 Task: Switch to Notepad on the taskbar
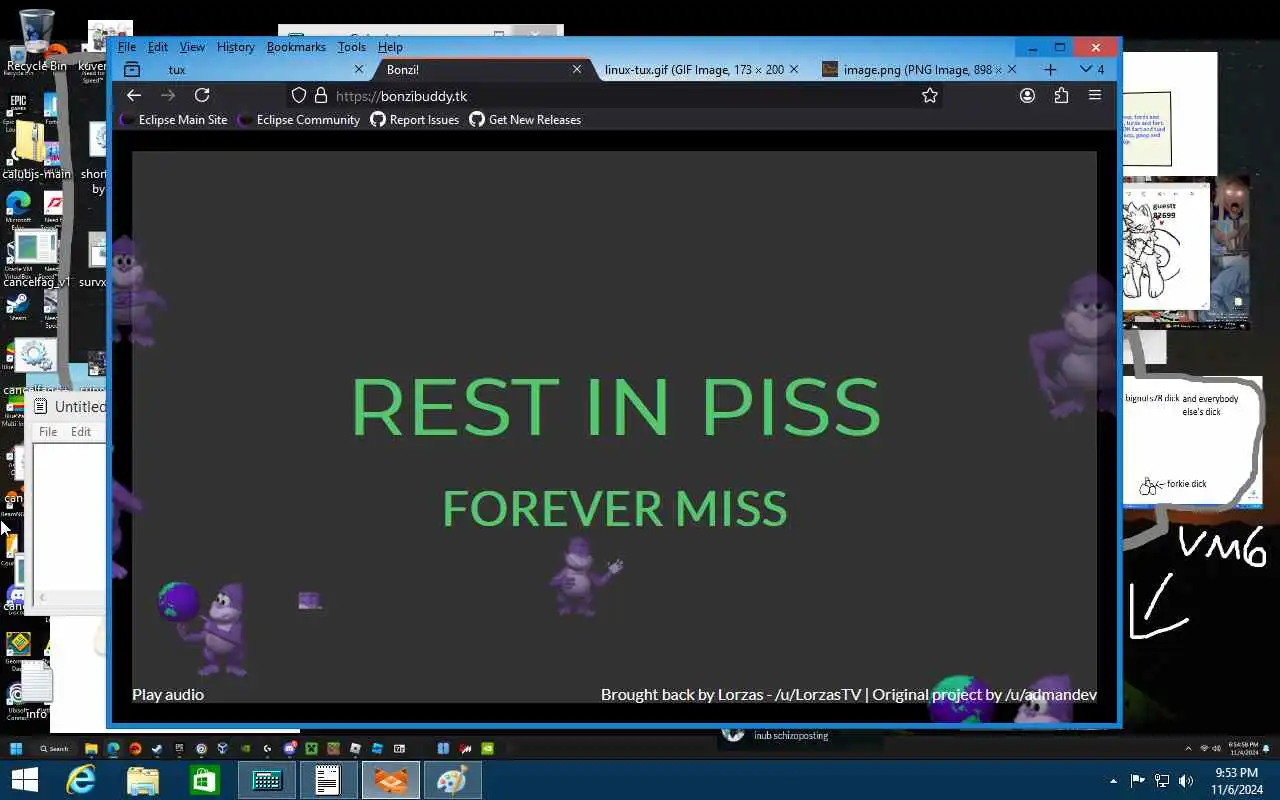tap(328, 780)
